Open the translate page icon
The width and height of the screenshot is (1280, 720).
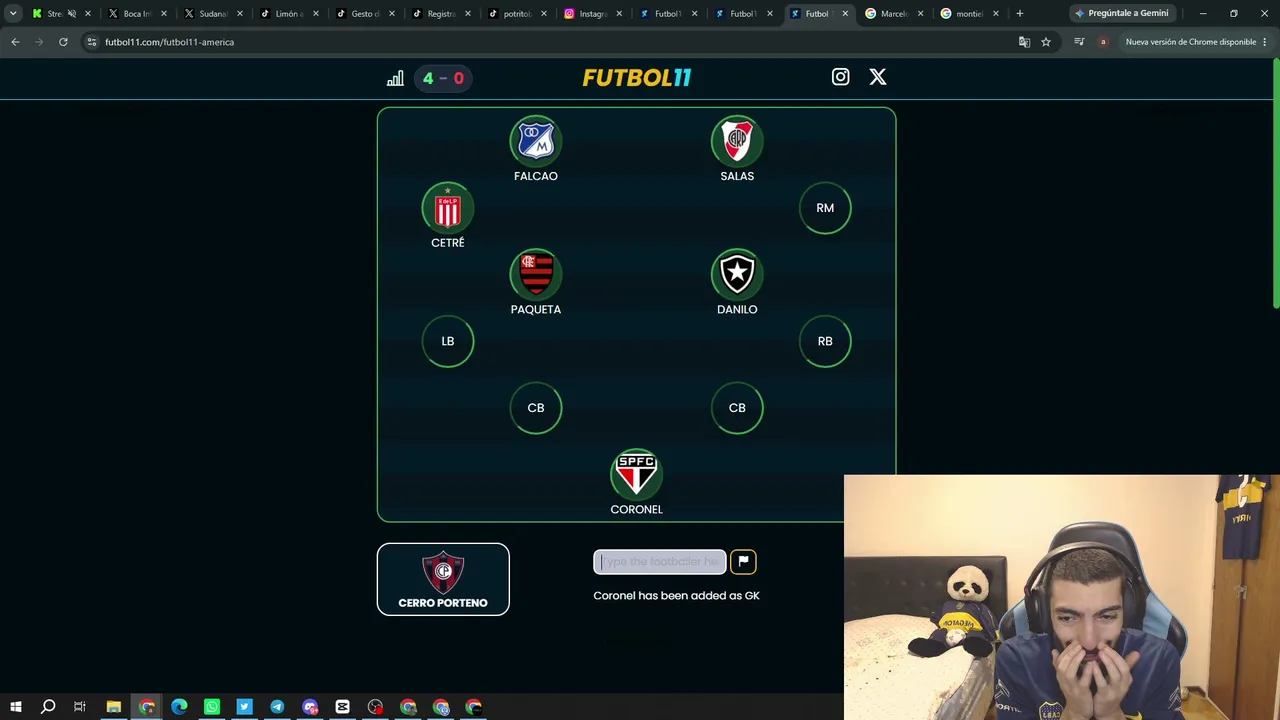click(1024, 42)
